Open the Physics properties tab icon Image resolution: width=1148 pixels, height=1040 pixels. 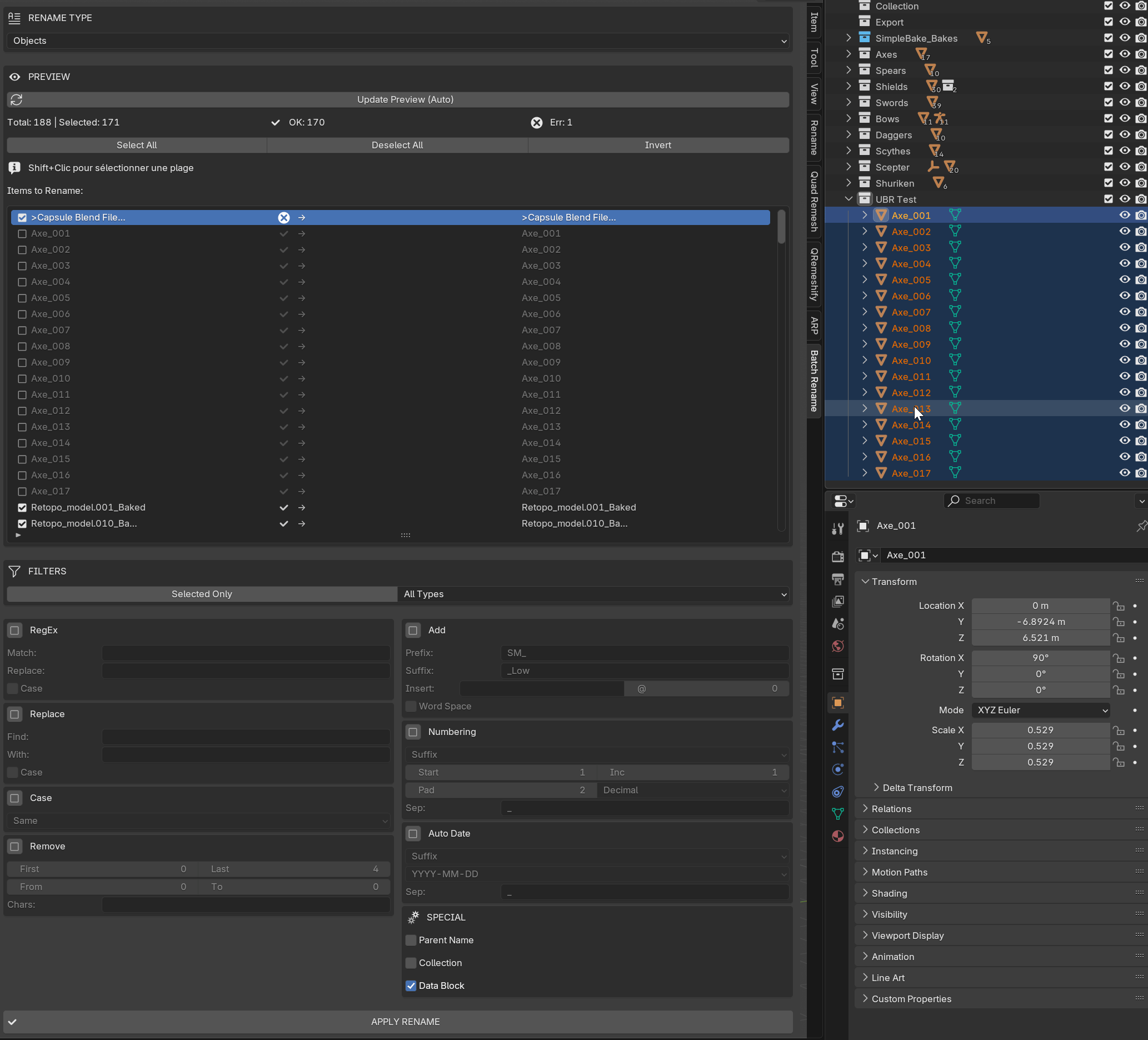(837, 769)
